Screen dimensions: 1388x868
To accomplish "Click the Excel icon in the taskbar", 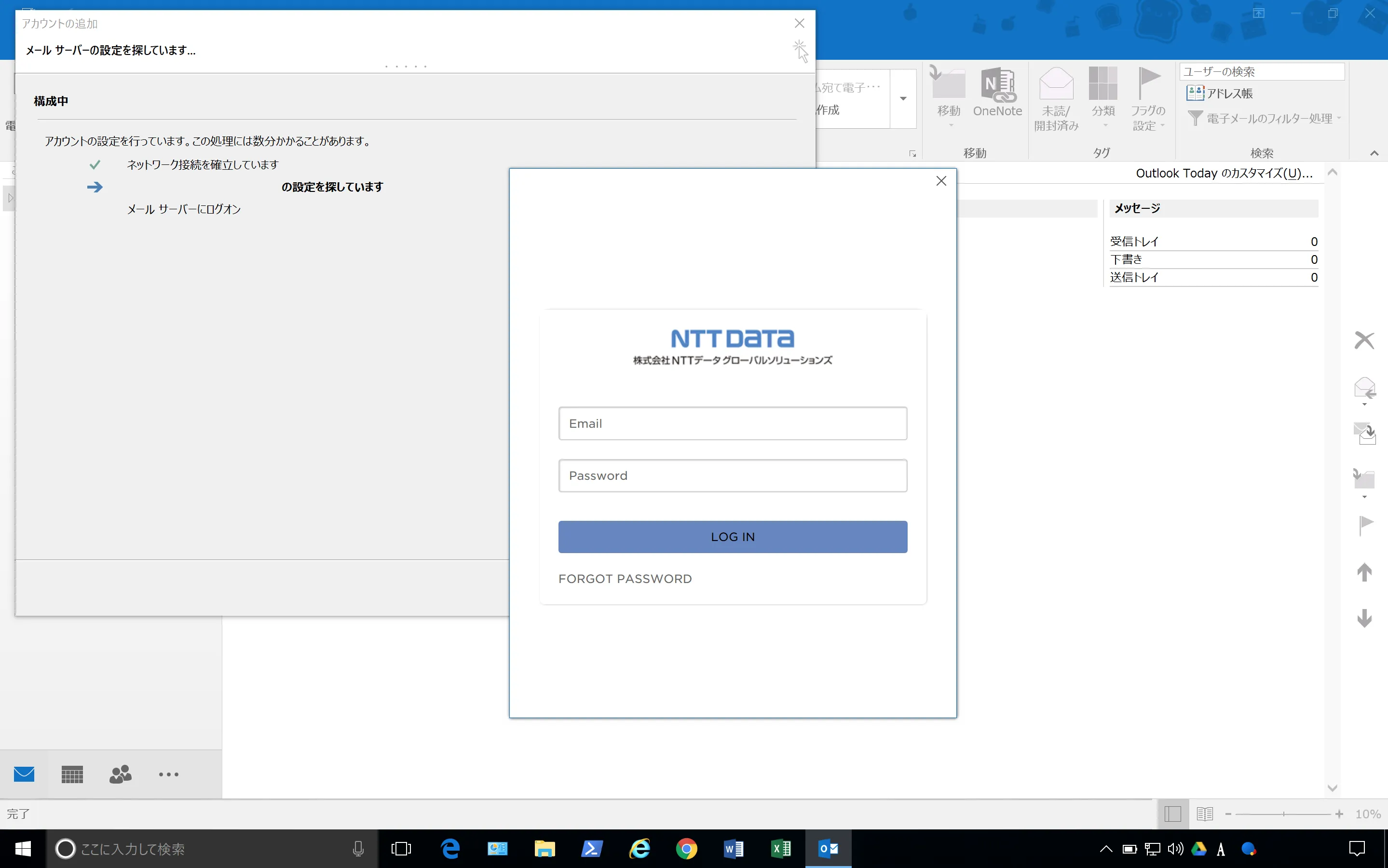I will [x=781, y=849].
